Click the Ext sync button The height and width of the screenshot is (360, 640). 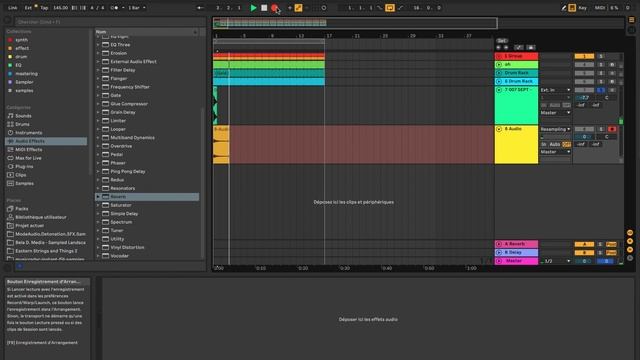[x=28, y=8]
